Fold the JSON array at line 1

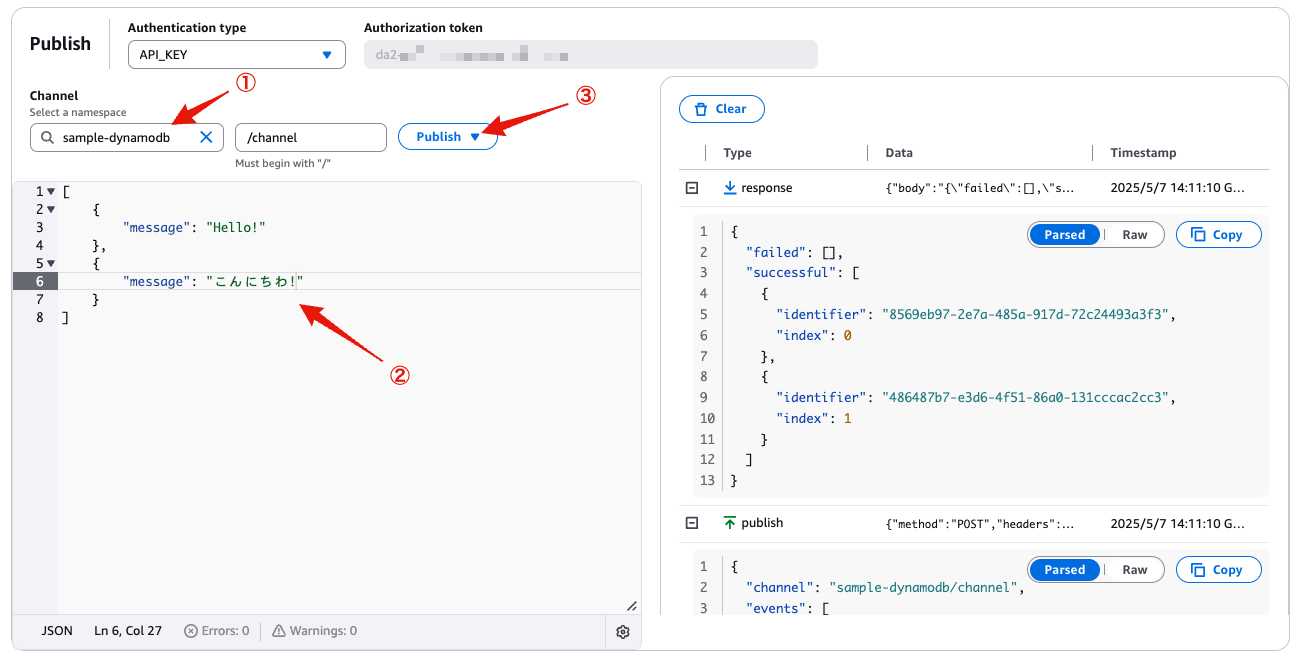click(x=51, y=191)
